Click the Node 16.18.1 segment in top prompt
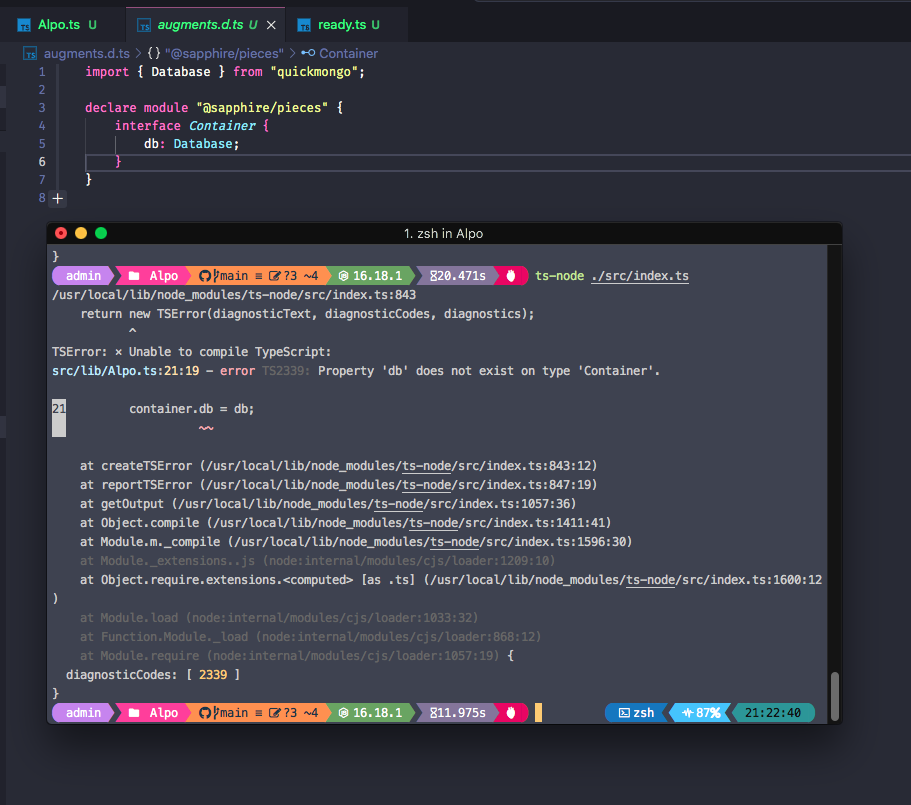 372,276
